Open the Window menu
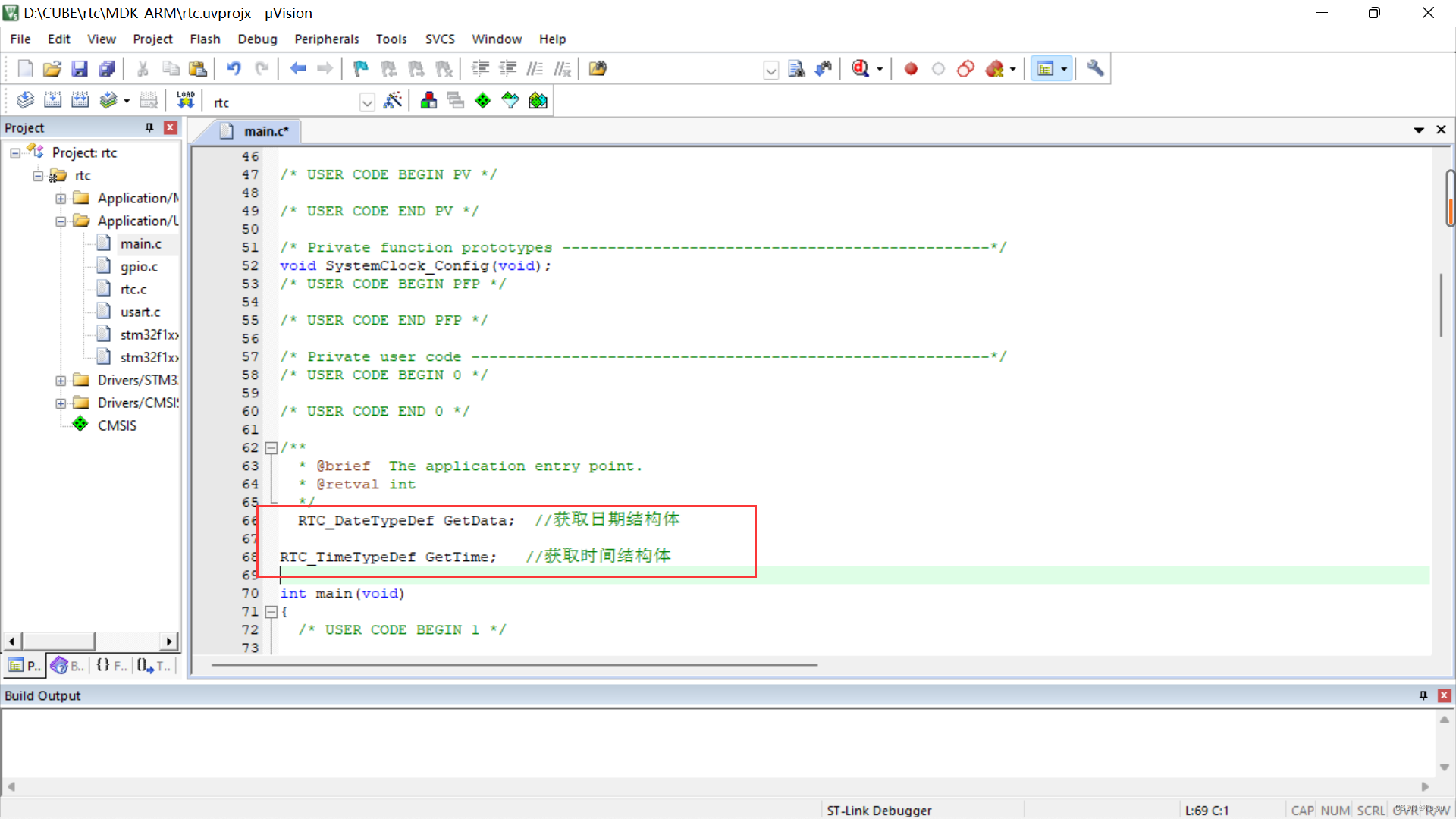The image size is (1456, 819). coord(497,39)
